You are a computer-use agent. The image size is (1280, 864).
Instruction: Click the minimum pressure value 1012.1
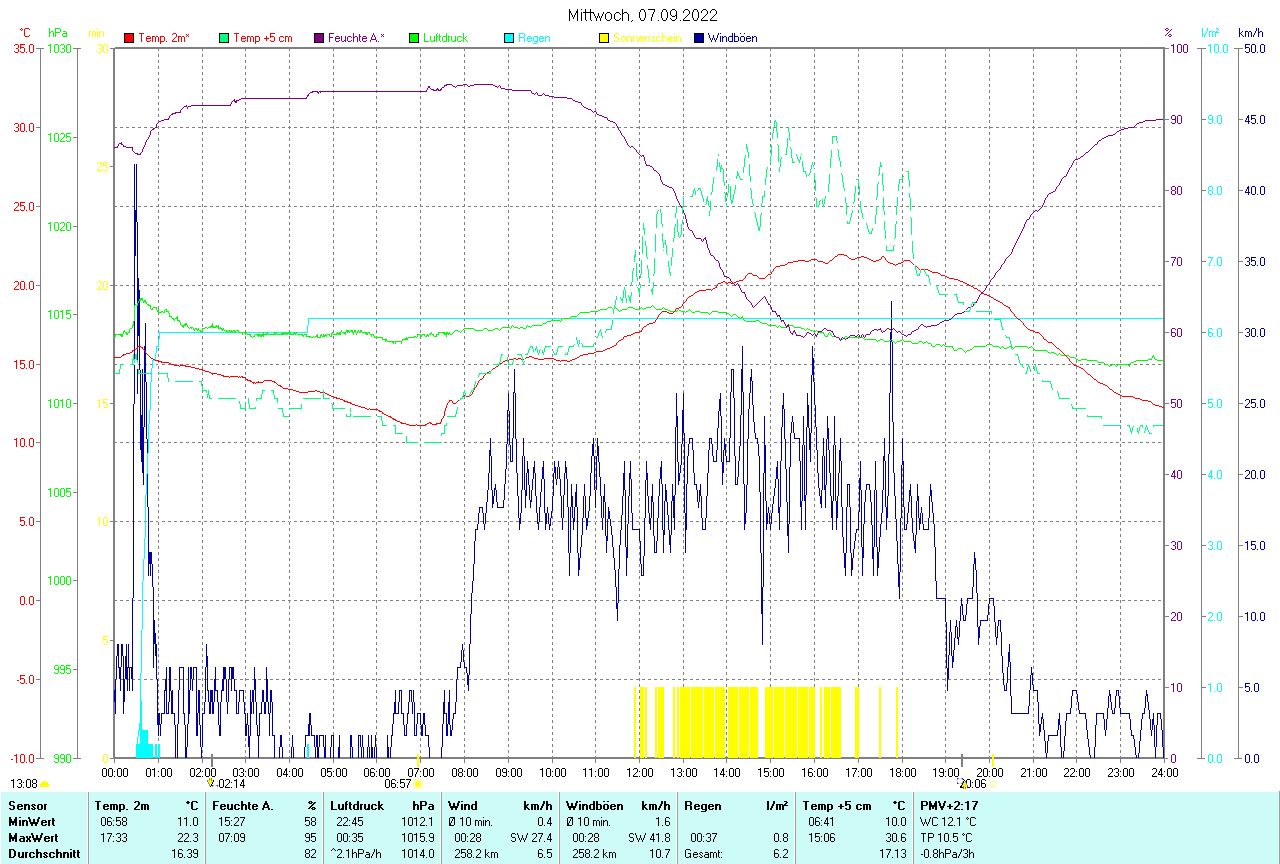click(419, 821)
